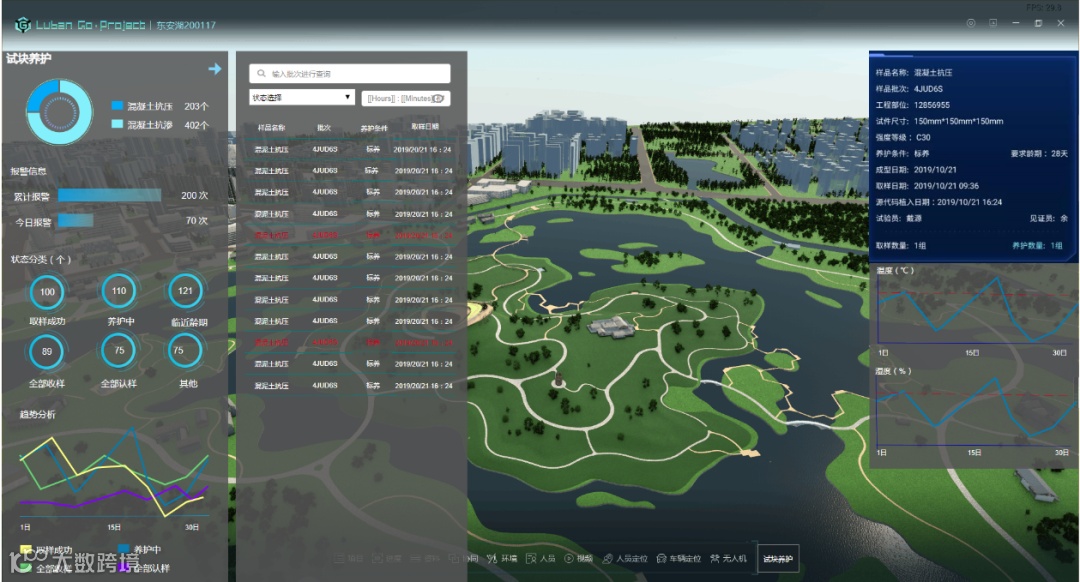Click the batch number search field

350,73
